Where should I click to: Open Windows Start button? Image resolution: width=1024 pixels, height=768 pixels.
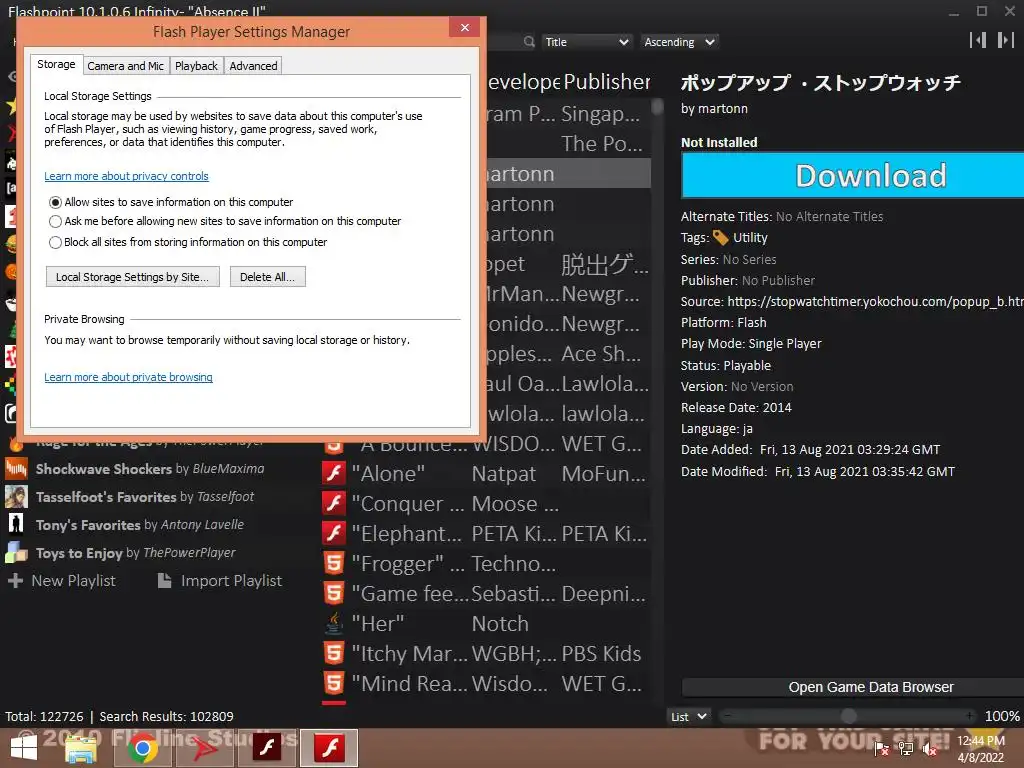click(x=24, y=748)
